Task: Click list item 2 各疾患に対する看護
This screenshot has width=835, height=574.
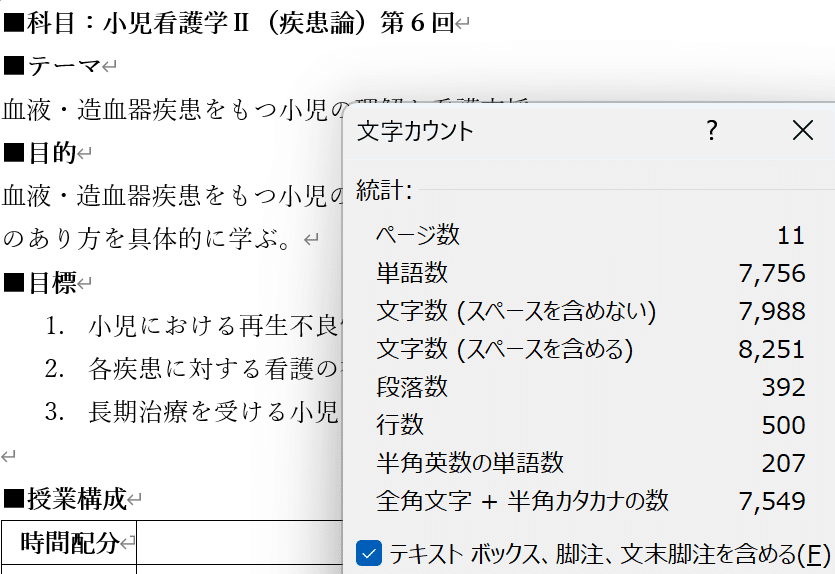Action: pyautogui.click(x=200, y=369)
